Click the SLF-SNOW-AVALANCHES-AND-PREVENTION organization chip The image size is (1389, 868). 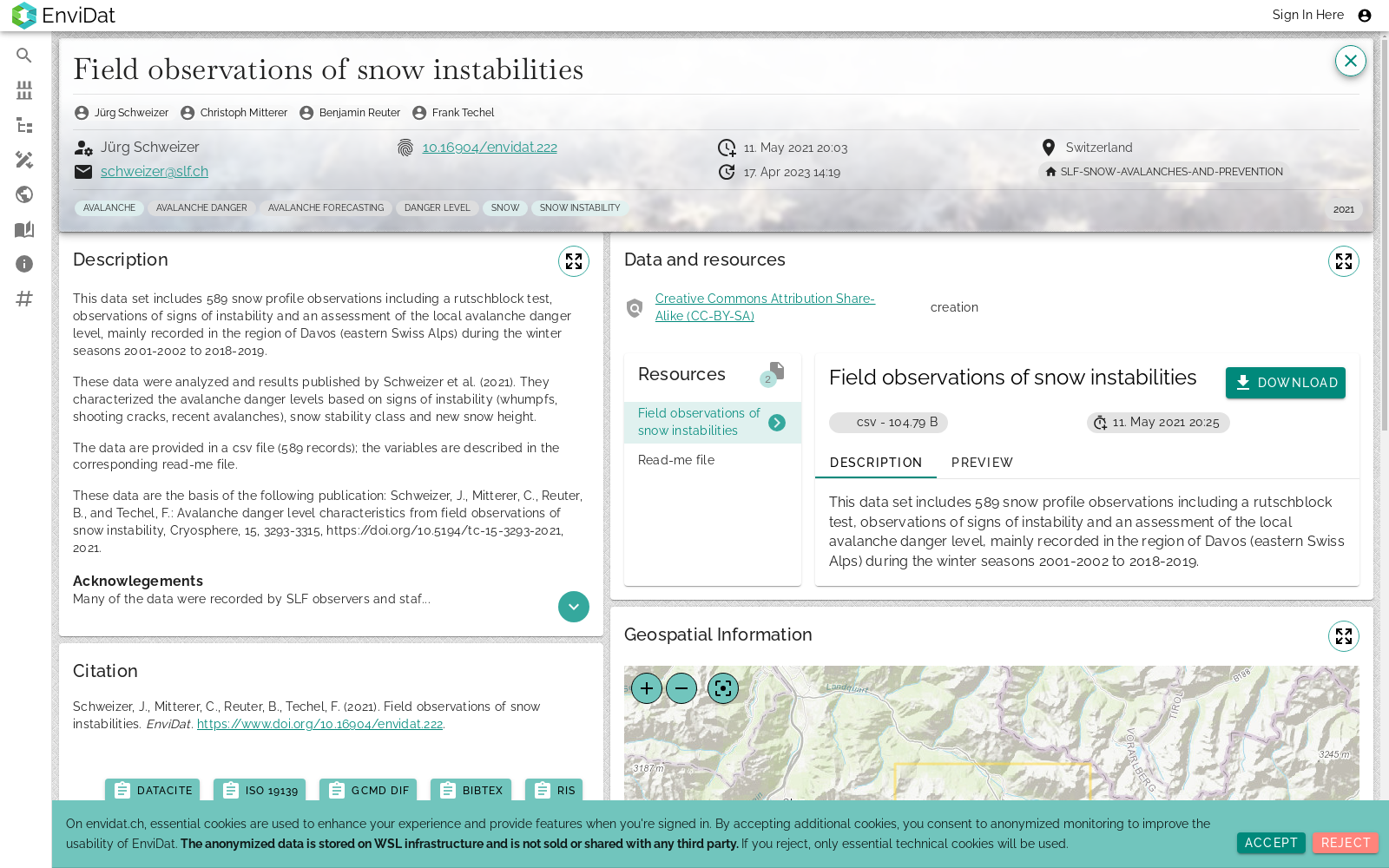[x=1164, y=172]
